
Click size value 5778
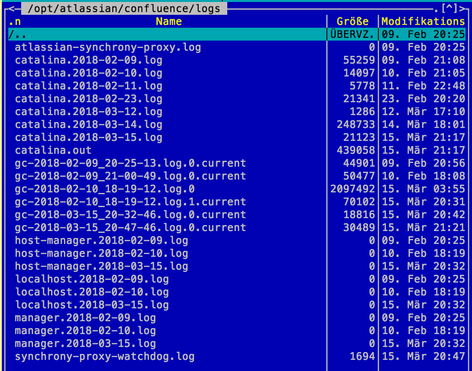click(362, 86)
